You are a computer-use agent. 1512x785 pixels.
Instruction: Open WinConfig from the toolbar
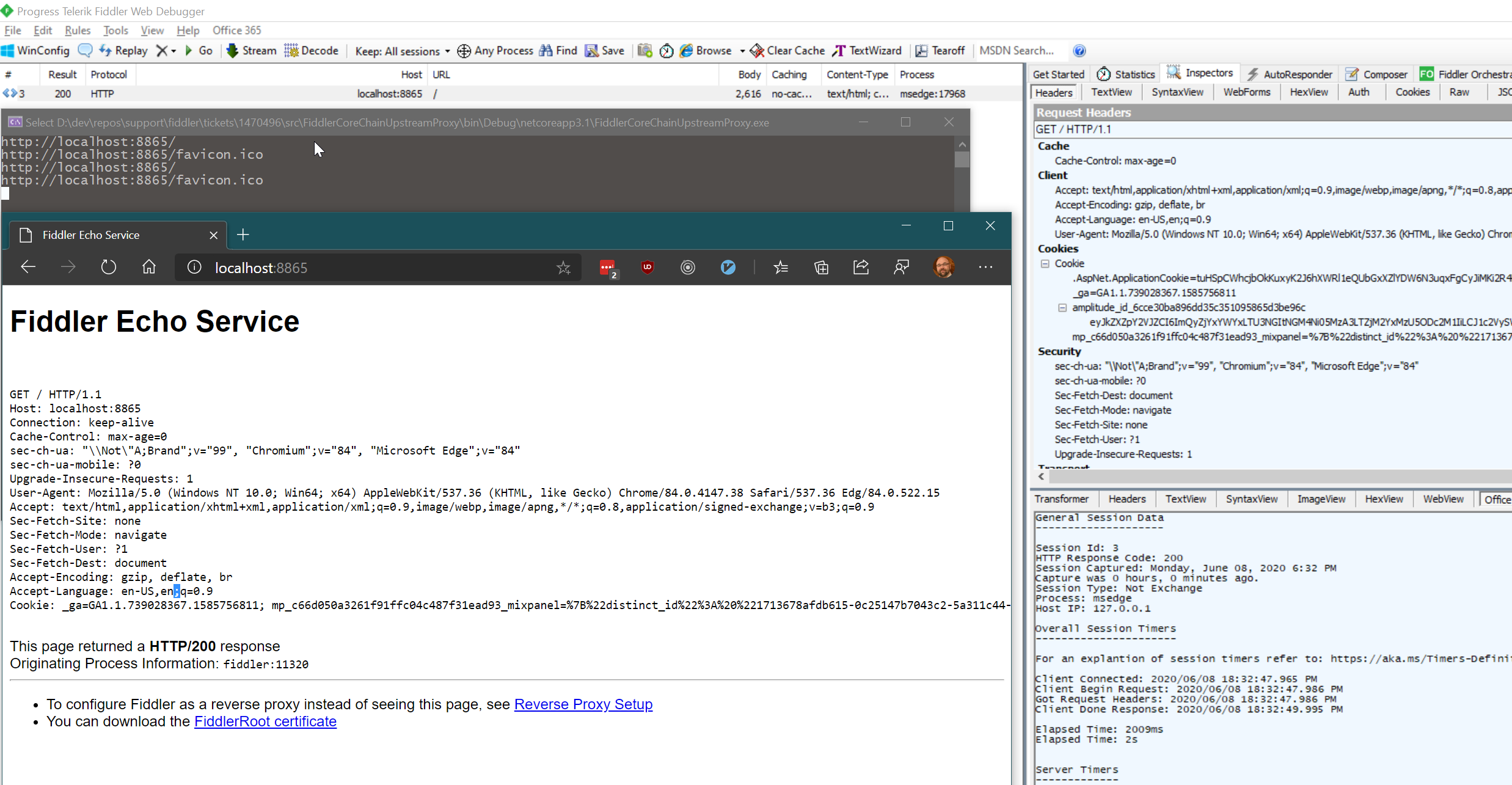coord(35,51)
